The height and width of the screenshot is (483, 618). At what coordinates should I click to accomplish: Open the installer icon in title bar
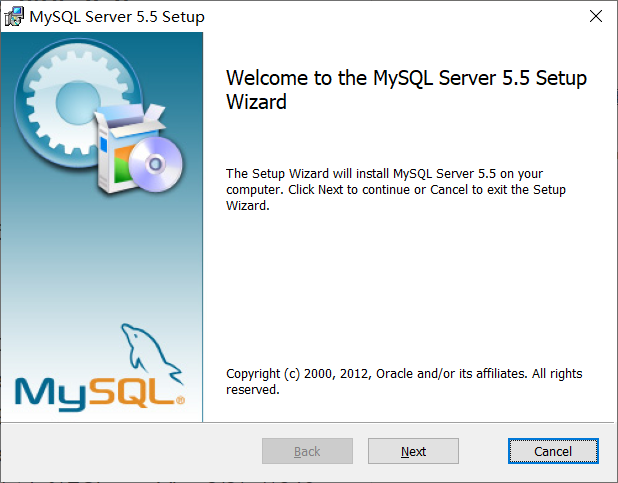point(14,17)
